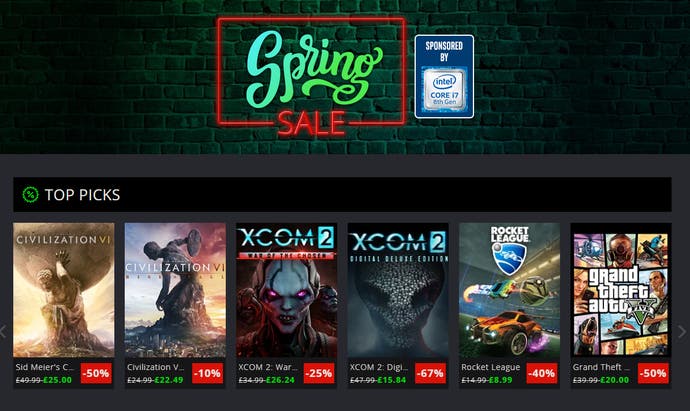Click the -10% discount badge
The height and width of the screenshot is (411, 690).
(x=208, y=373)
